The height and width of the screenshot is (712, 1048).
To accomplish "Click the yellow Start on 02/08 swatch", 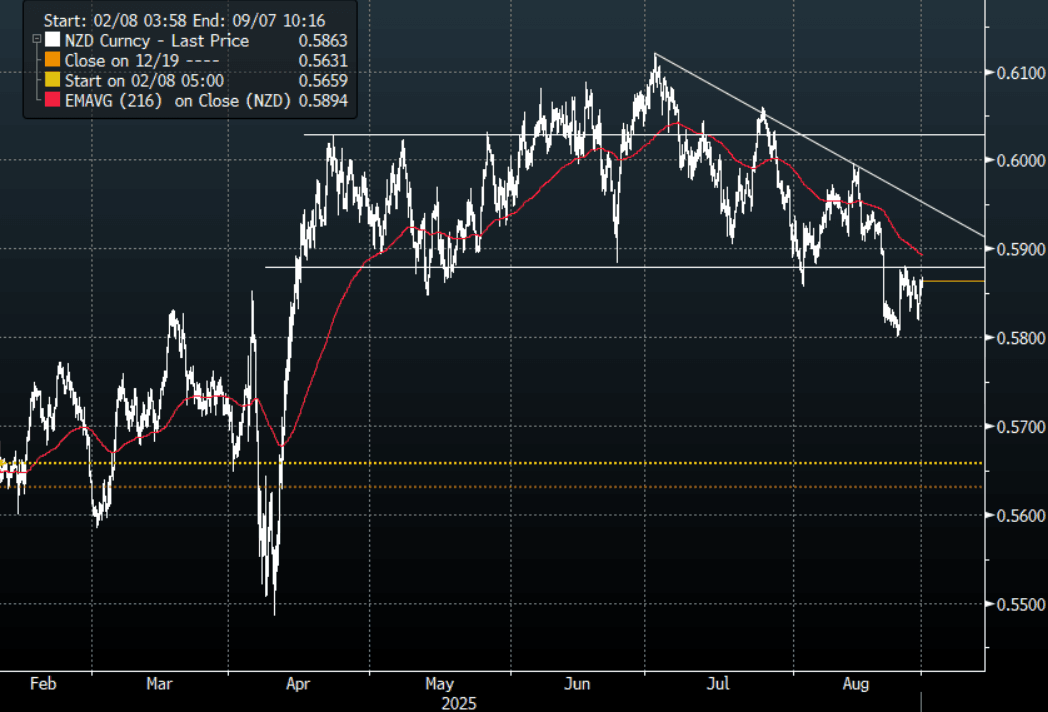I will (51, 81).
